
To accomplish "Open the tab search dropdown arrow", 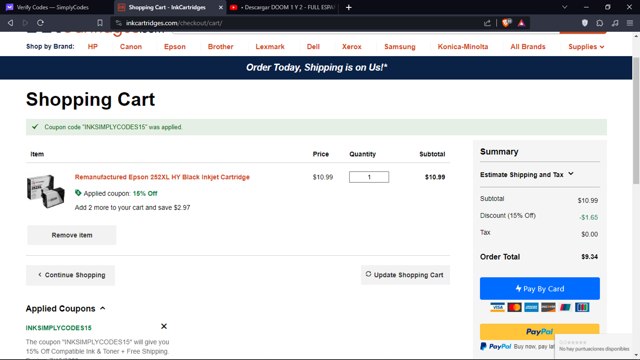I will (x=564, y=7).
